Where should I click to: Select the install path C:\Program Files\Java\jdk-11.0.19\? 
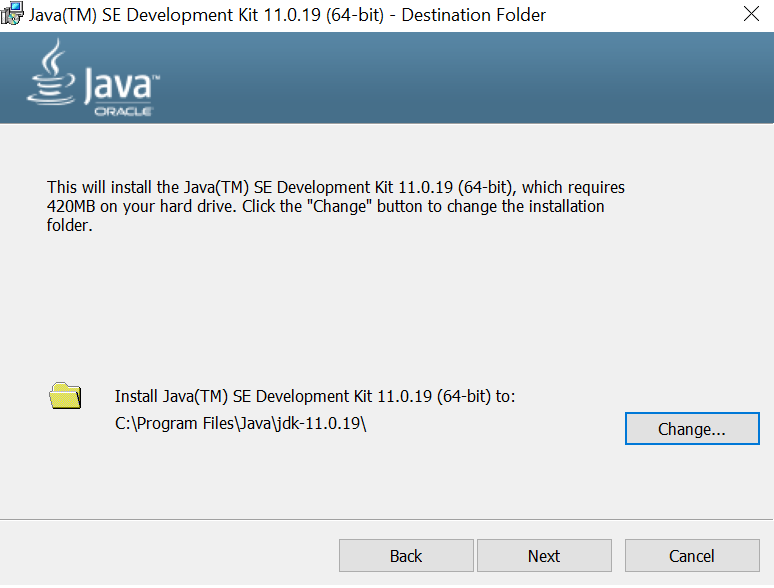point(241,423)
